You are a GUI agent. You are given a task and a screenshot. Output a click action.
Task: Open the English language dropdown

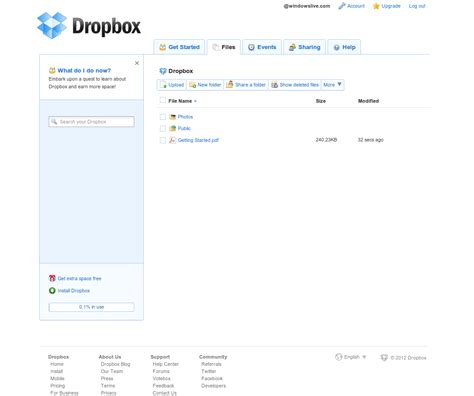(x=351, y=357)
